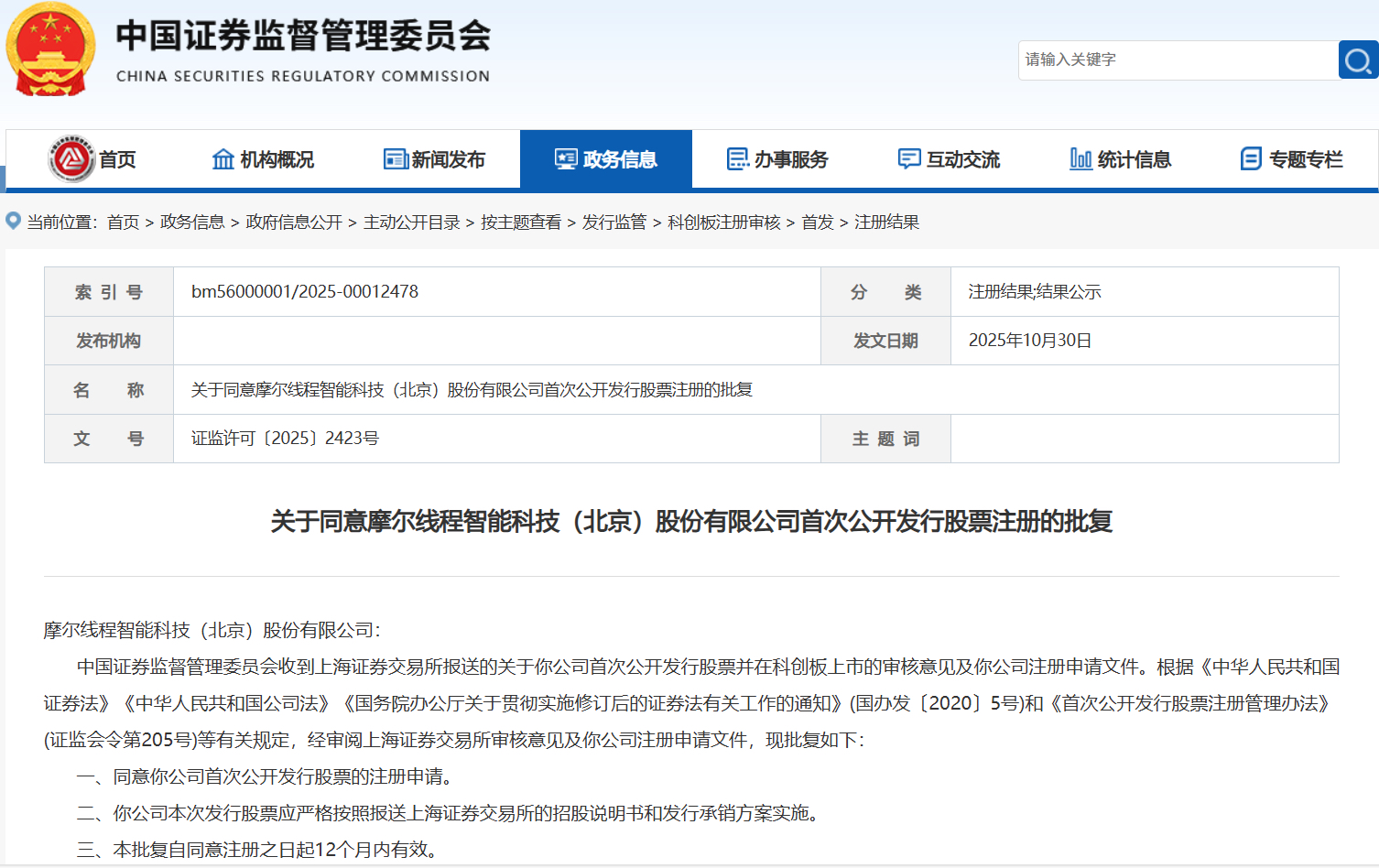Click the newspaper icon beside 新闻发布
This screenshot has height=868, width=1379.
[x=396, y=159]
